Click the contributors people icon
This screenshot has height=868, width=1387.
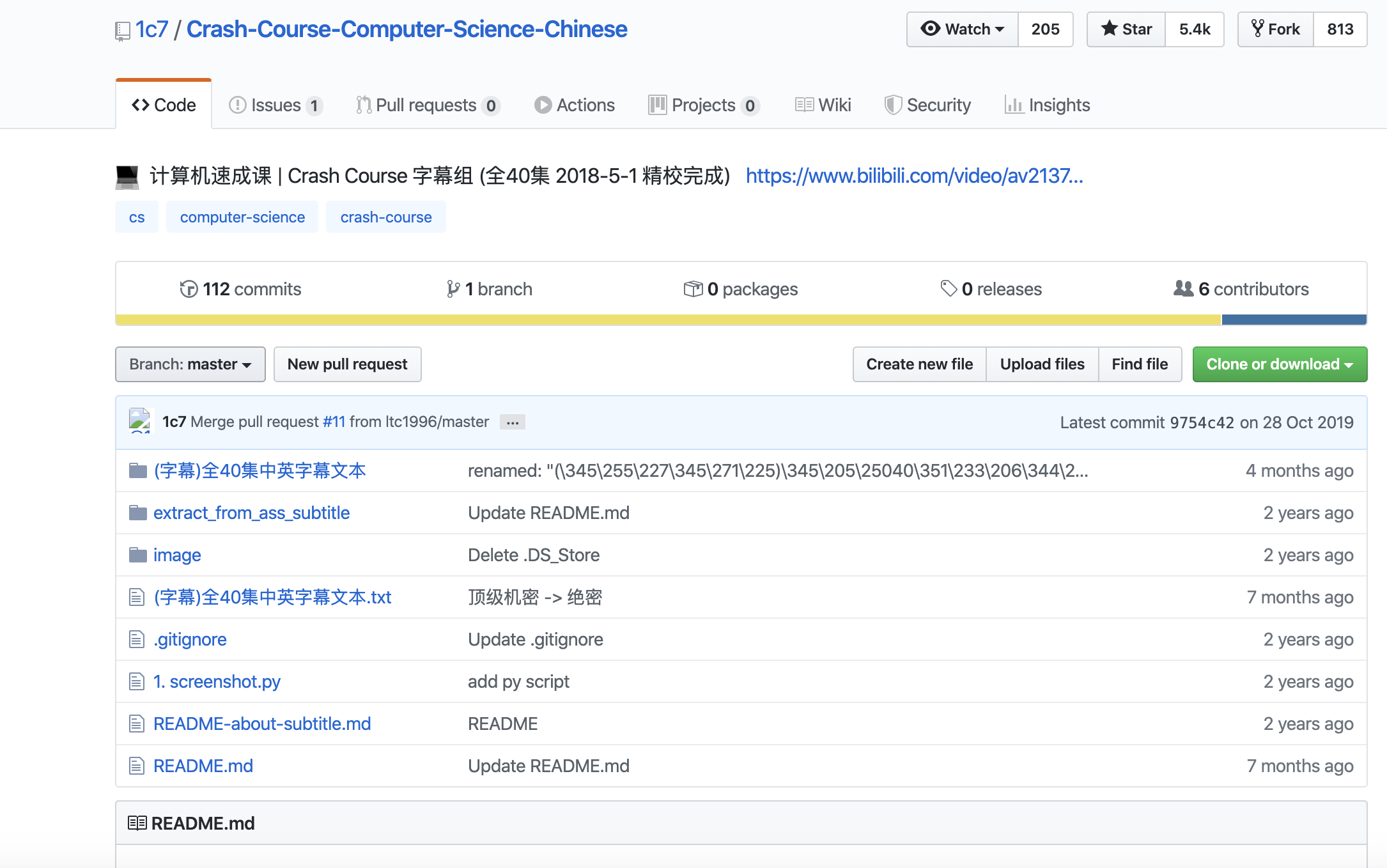(1183, 288)
